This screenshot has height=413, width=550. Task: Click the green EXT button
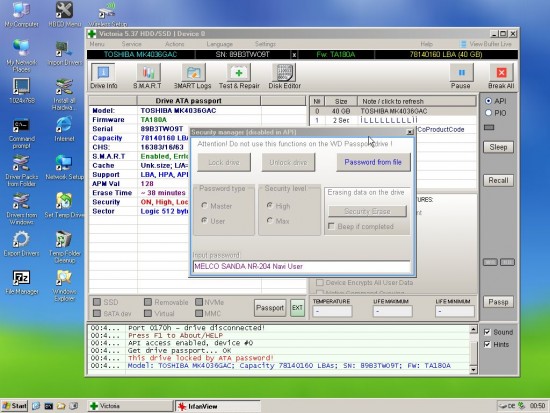coord(297,308)
